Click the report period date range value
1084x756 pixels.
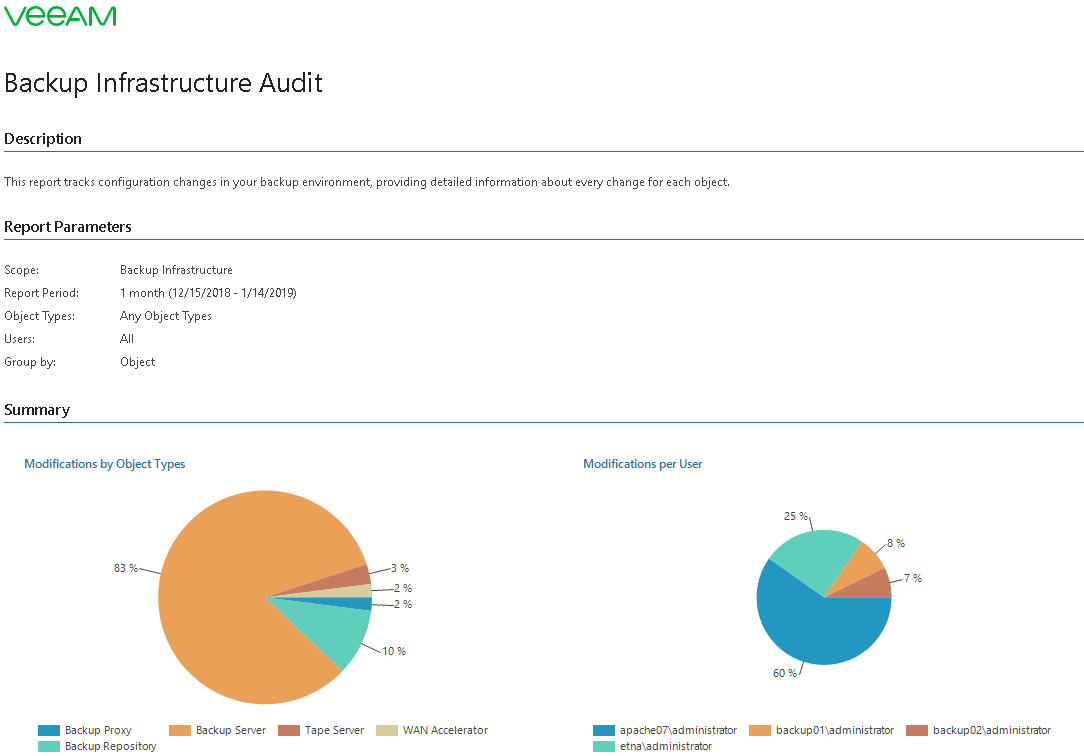coord(208,293)
